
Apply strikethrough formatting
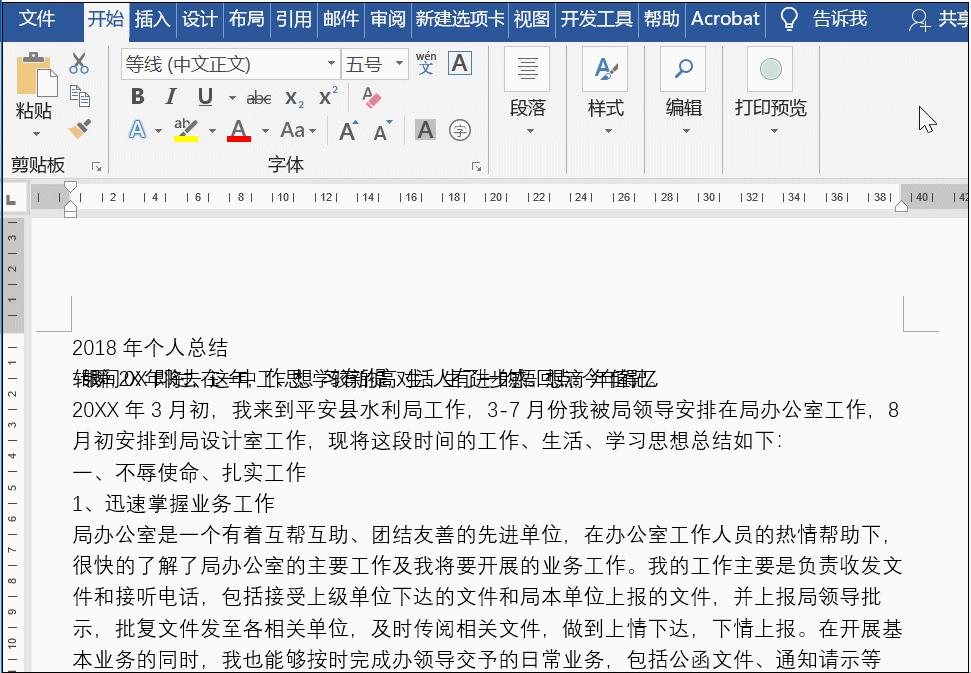click(x=258, y=96)
